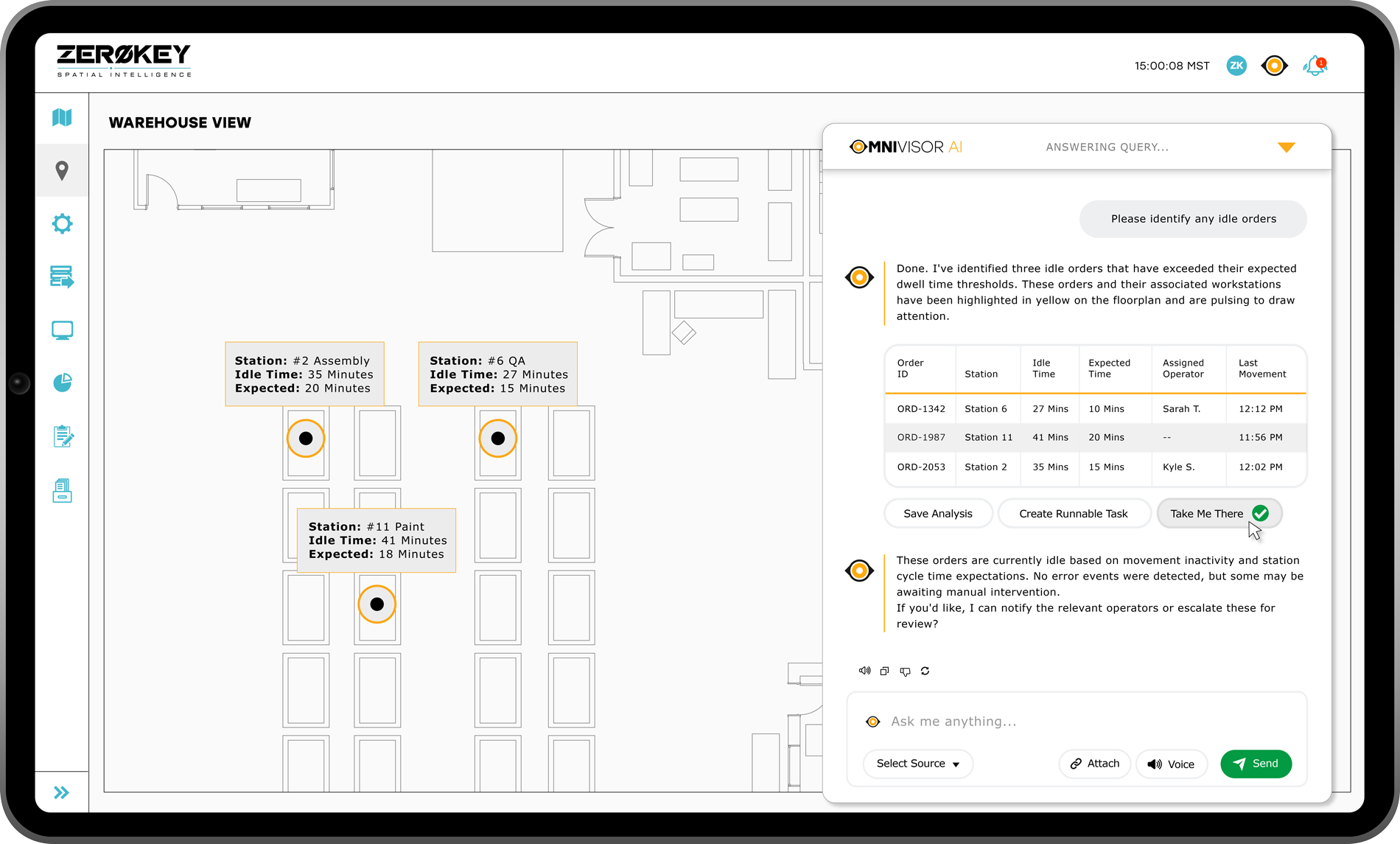Click the ZK user avatar

(x=1236, y=66)
